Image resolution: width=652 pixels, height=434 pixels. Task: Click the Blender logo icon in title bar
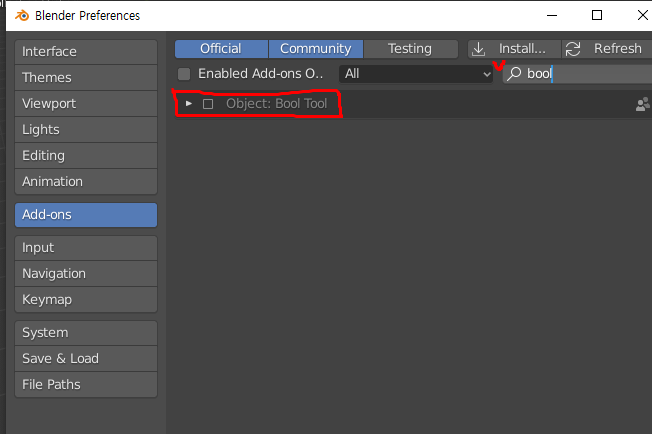point(22,16)
